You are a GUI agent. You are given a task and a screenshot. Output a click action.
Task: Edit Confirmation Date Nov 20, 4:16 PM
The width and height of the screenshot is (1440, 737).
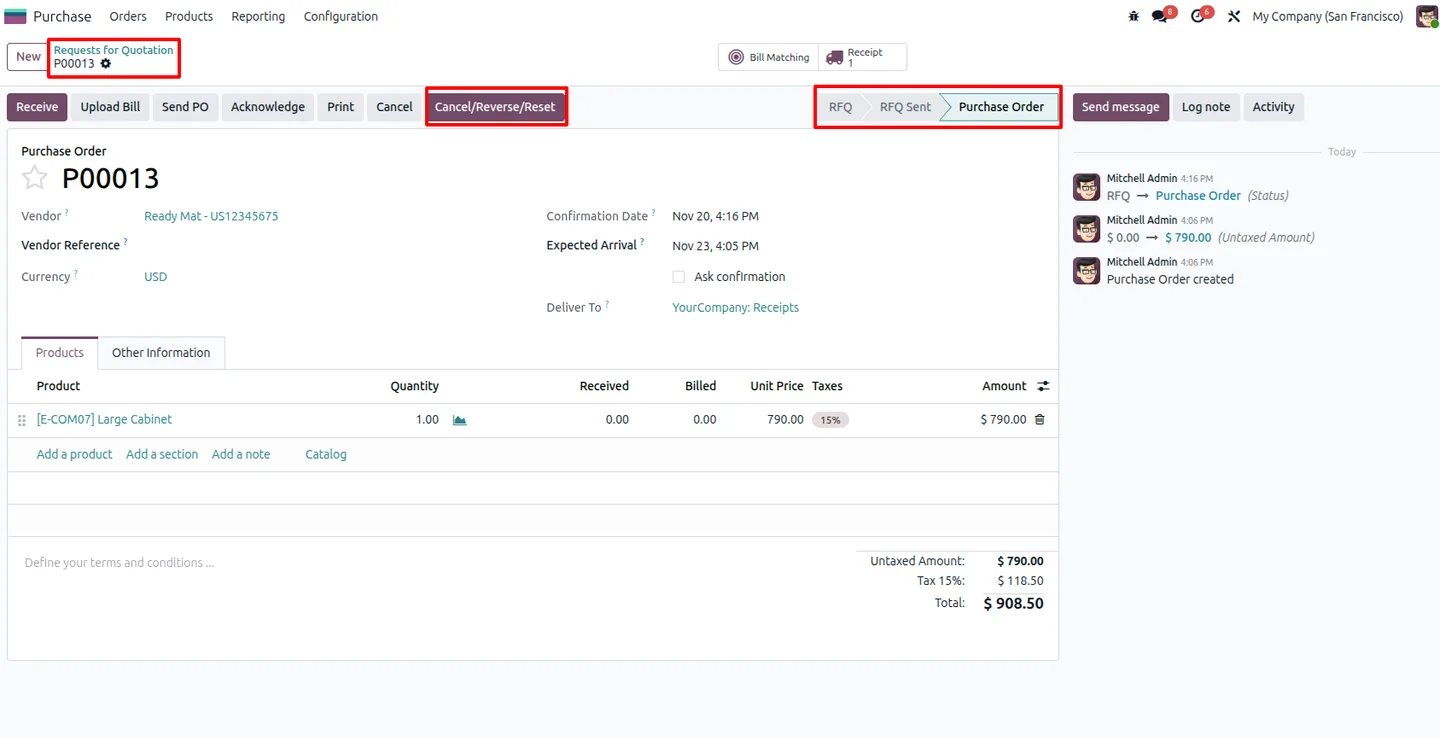tap(715, 216)
